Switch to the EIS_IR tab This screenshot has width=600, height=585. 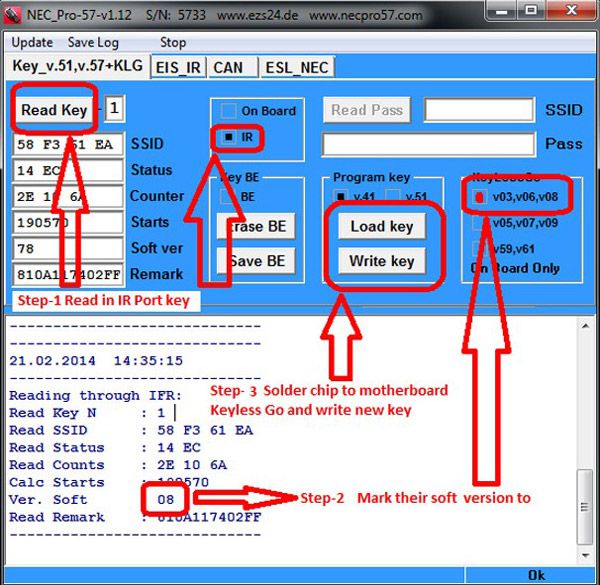(178, 68)
